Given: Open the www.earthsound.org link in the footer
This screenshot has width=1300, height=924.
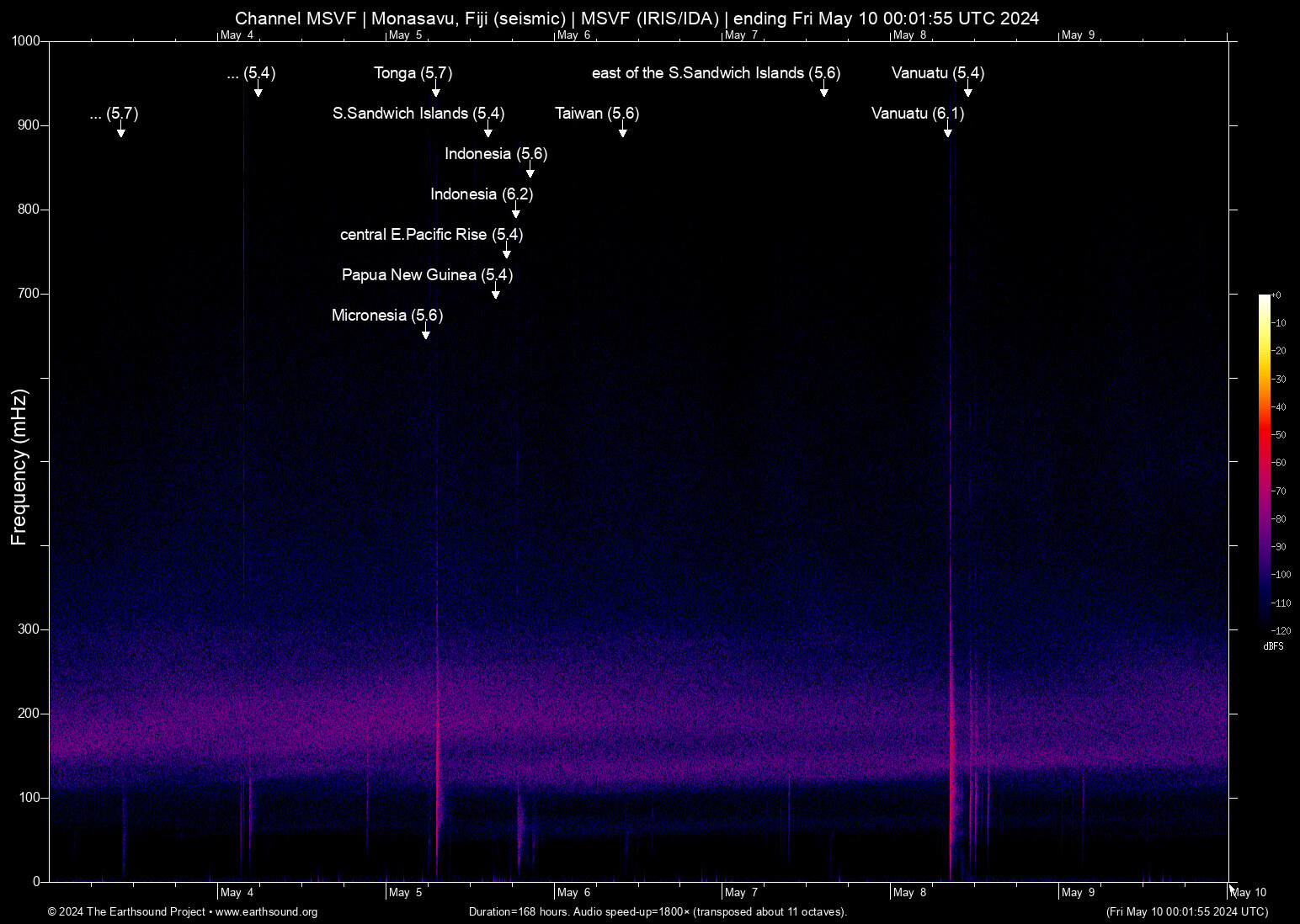Looking at the screenshot, I should 266,912.
